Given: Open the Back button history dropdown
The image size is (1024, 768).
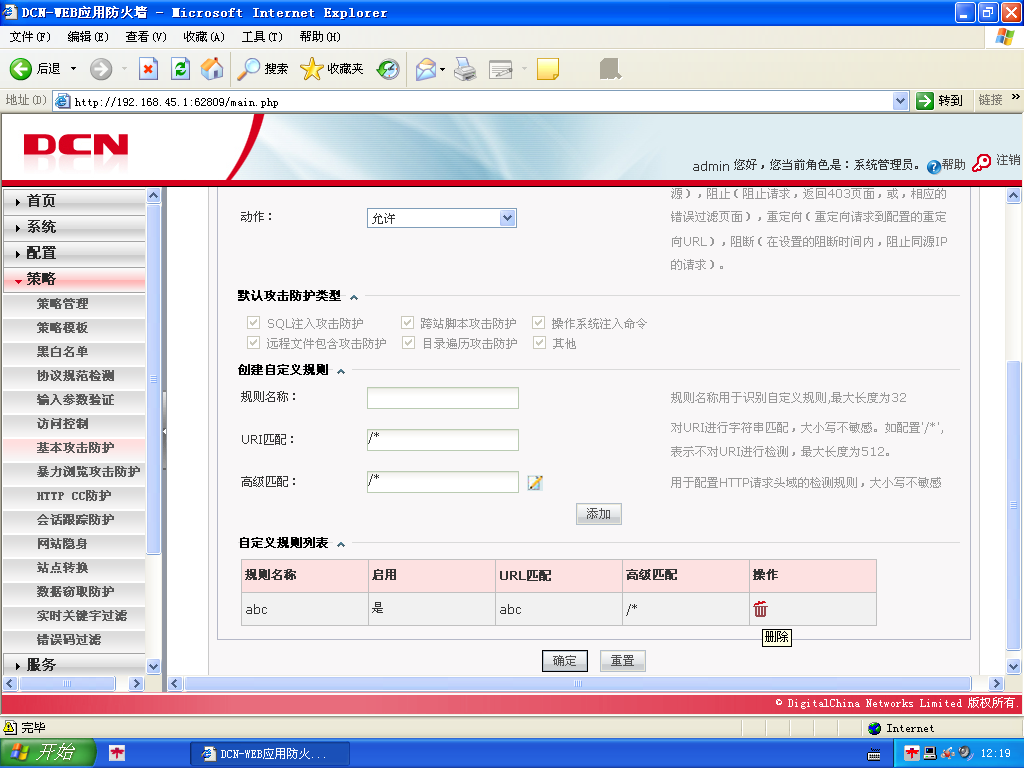Looking at the screenshot, I should tap(73, 69).
